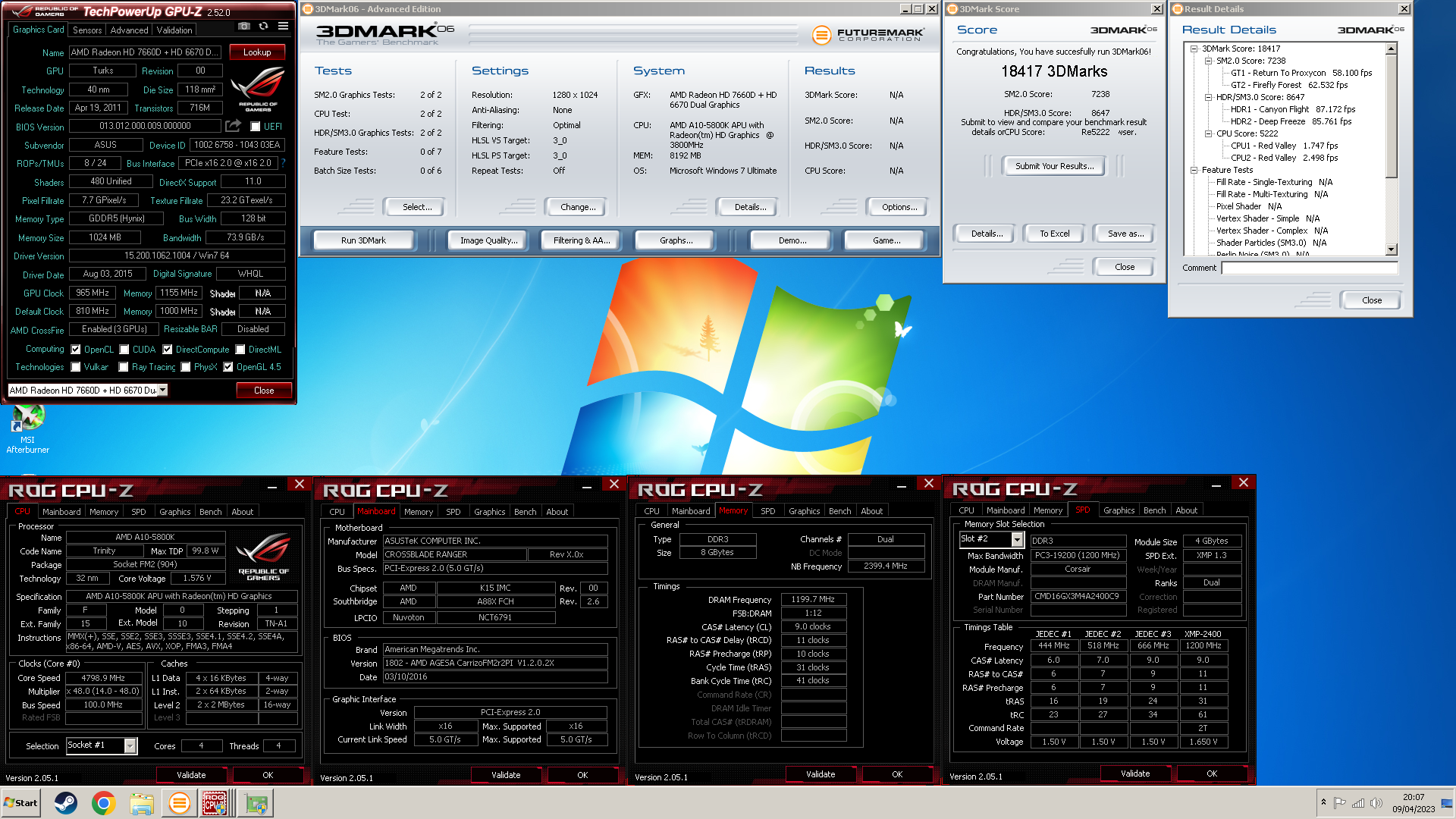Show hidden system tray icons
The height and width of the screenshot is (819, 1456).
pos(1323,802)
